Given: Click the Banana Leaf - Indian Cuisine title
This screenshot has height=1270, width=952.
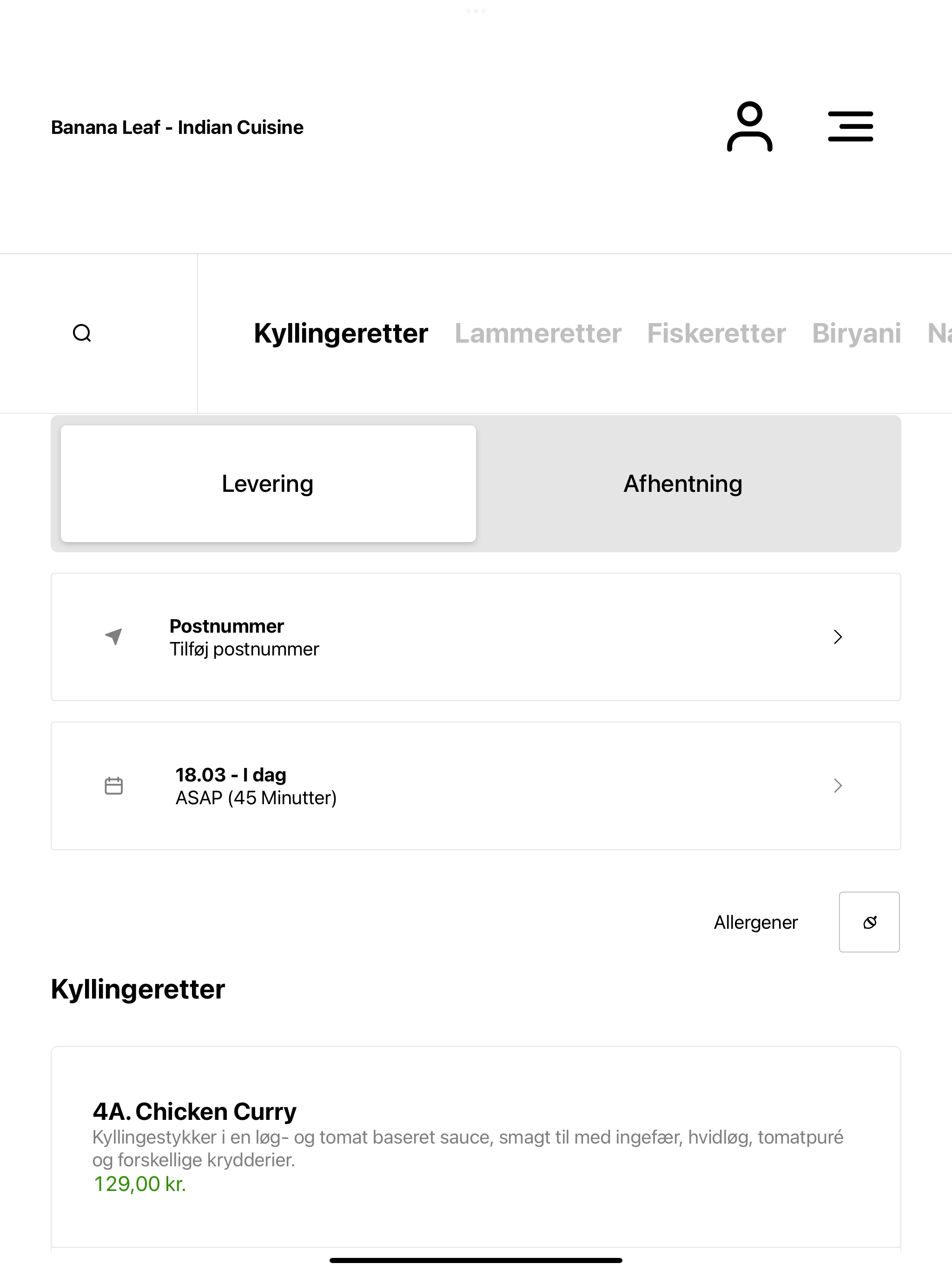Looking at the screenshot, I should coord(177,127).
